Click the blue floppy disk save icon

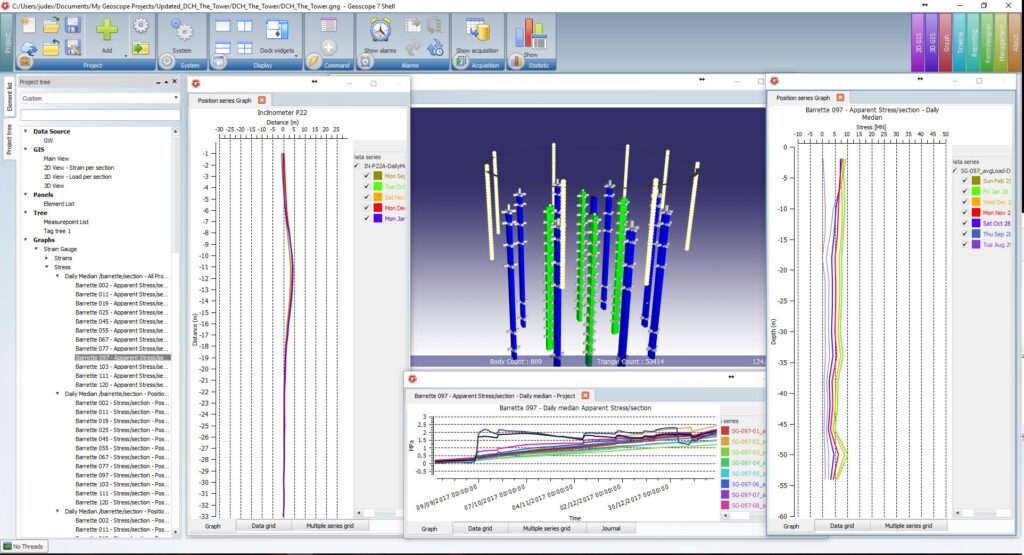(73, 25)
